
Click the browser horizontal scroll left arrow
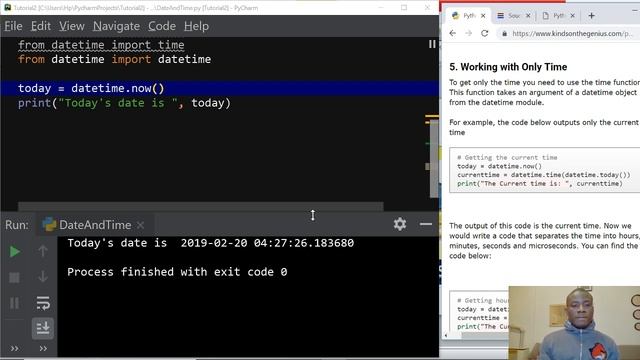446,336
